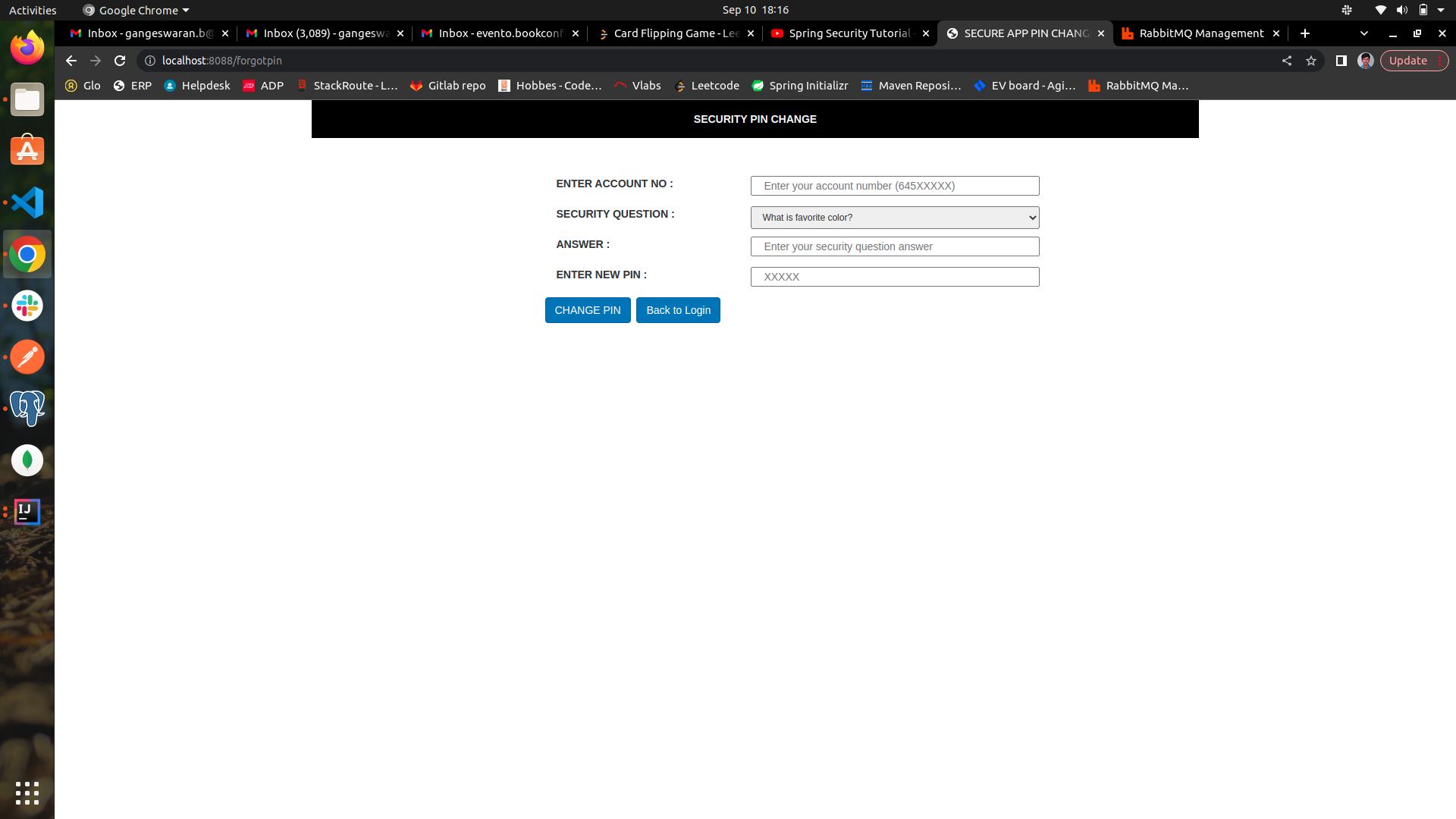This screenshot has width=1456, height=819.
Task: Click the account number input field
Action: tap(895, 186)
